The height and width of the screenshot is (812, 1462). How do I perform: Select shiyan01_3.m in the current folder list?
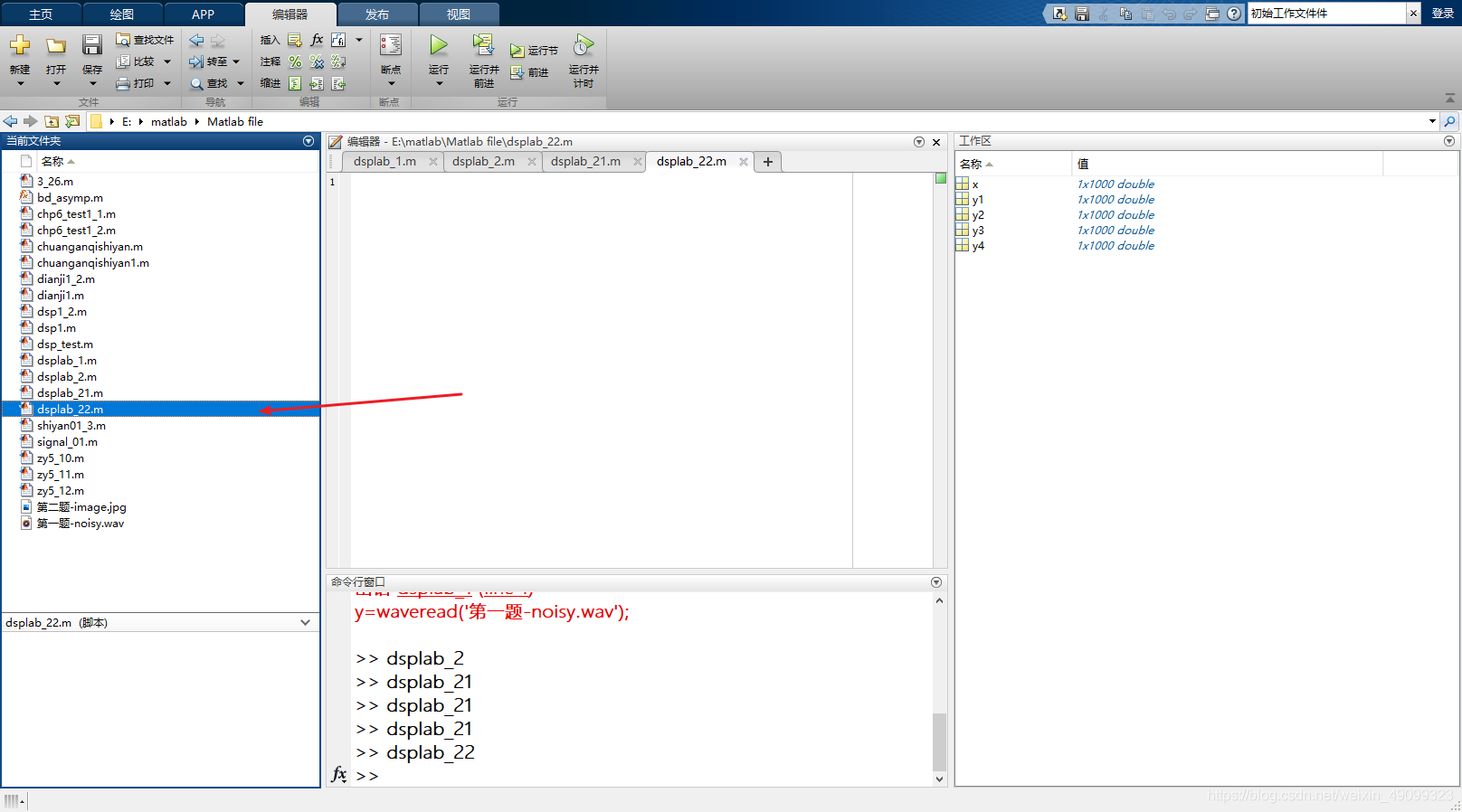(x=71, y=426)
